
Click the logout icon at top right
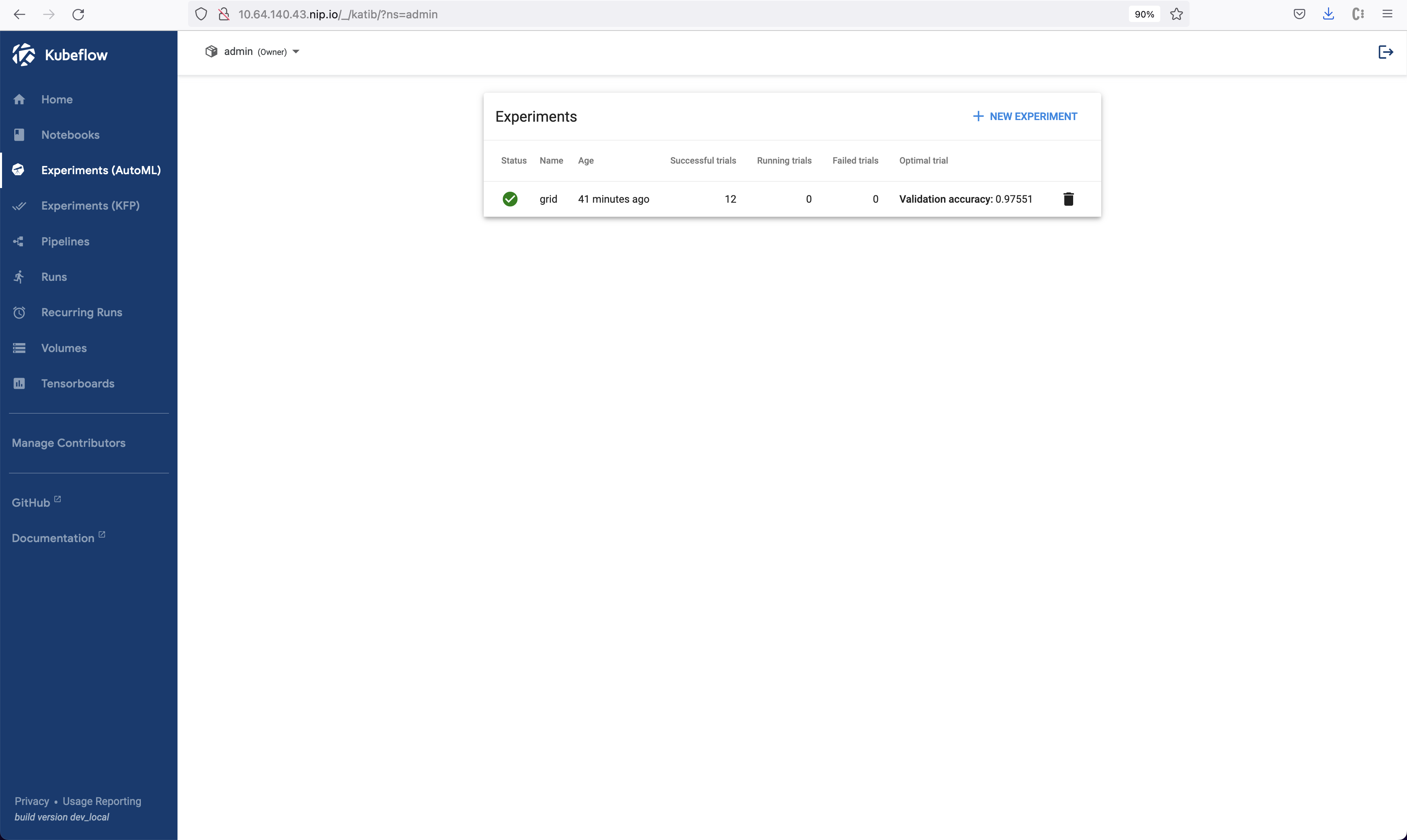tap(1385, 52)
